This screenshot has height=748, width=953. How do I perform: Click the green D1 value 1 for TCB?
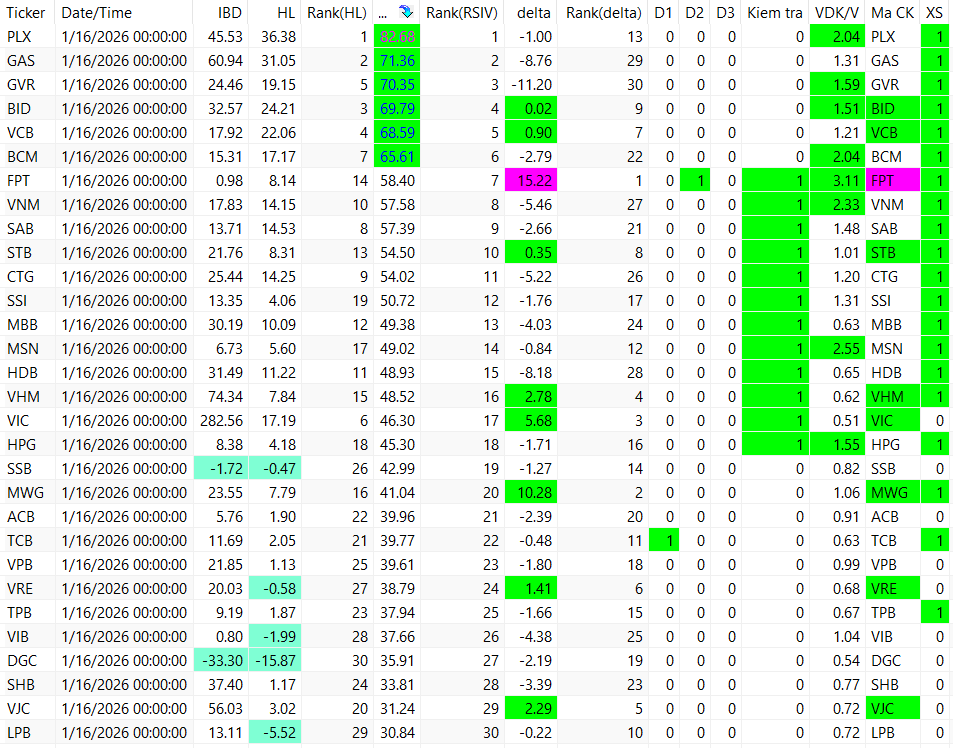pyautogui.click(x=664, y=541)
